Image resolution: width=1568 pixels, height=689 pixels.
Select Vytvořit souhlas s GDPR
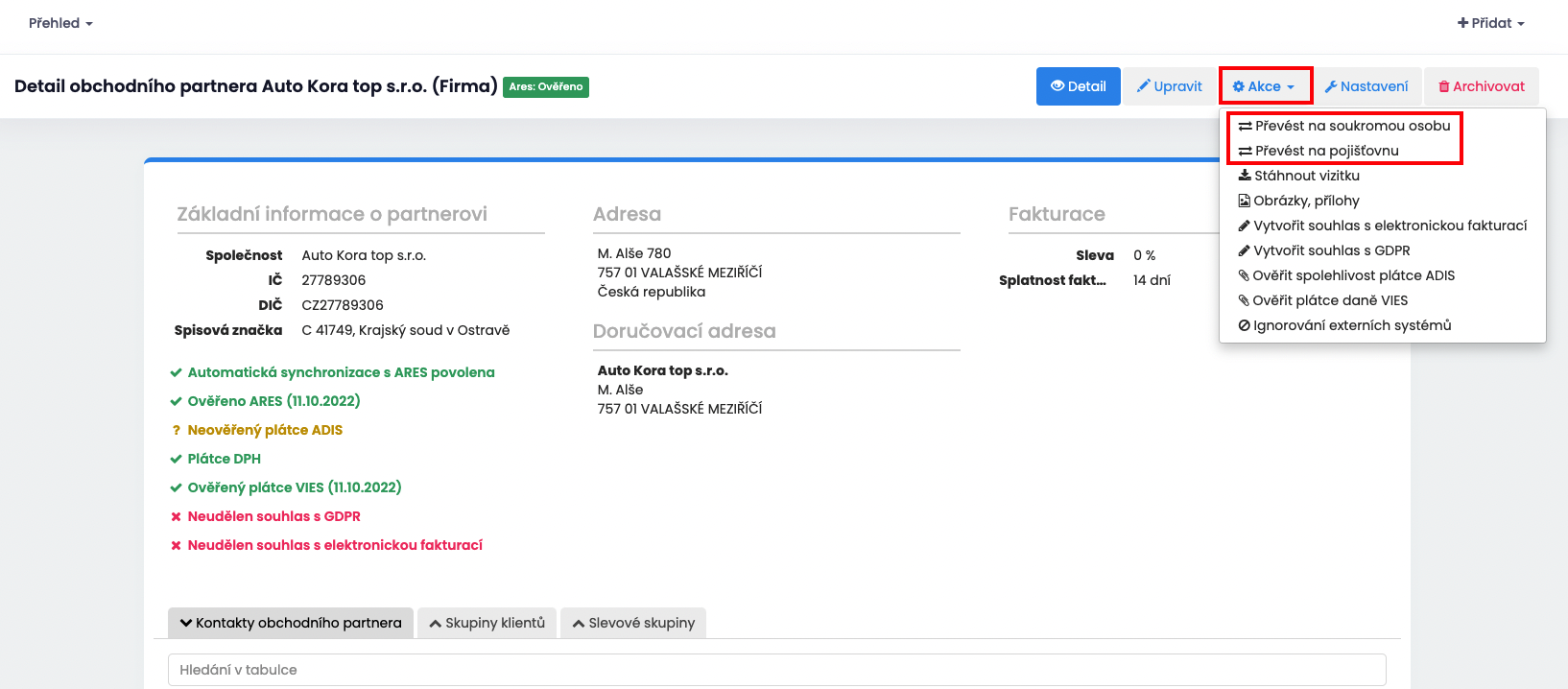tap(1331, 250)
